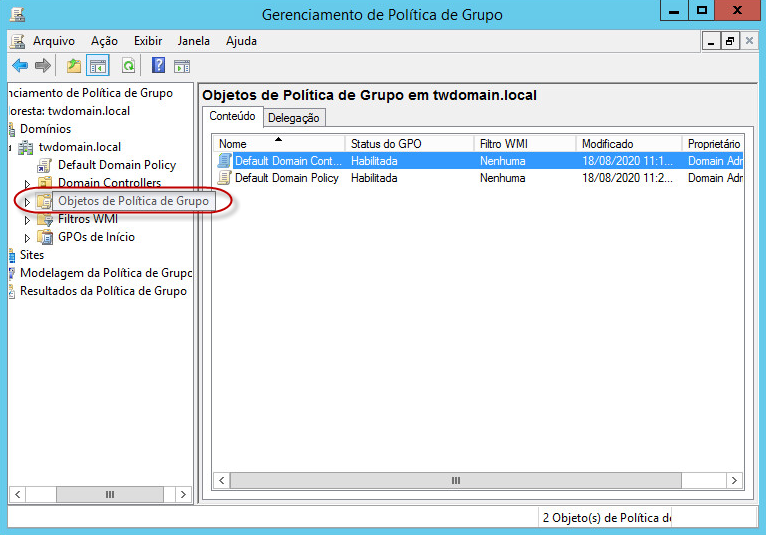Screen dimensions: 766x535
Task: Select the Conteúdo tab
Action: 233,116
